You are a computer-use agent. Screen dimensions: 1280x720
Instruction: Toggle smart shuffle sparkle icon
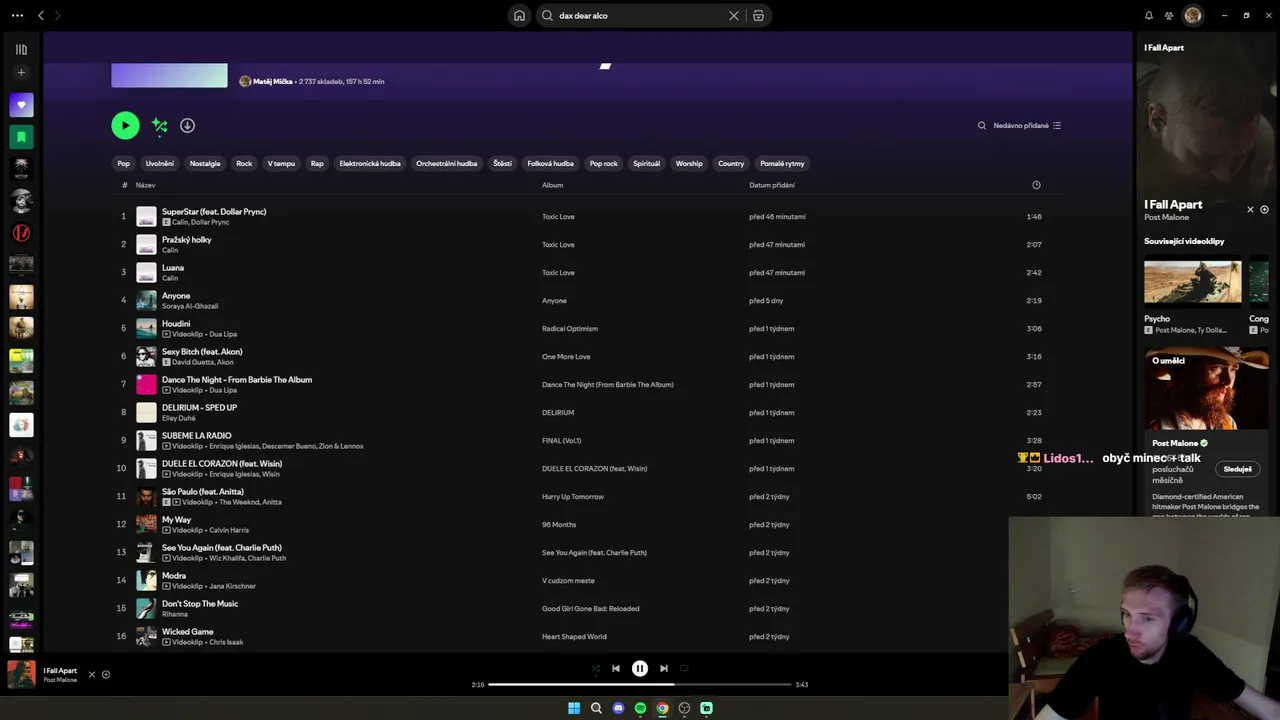point(160,125)
